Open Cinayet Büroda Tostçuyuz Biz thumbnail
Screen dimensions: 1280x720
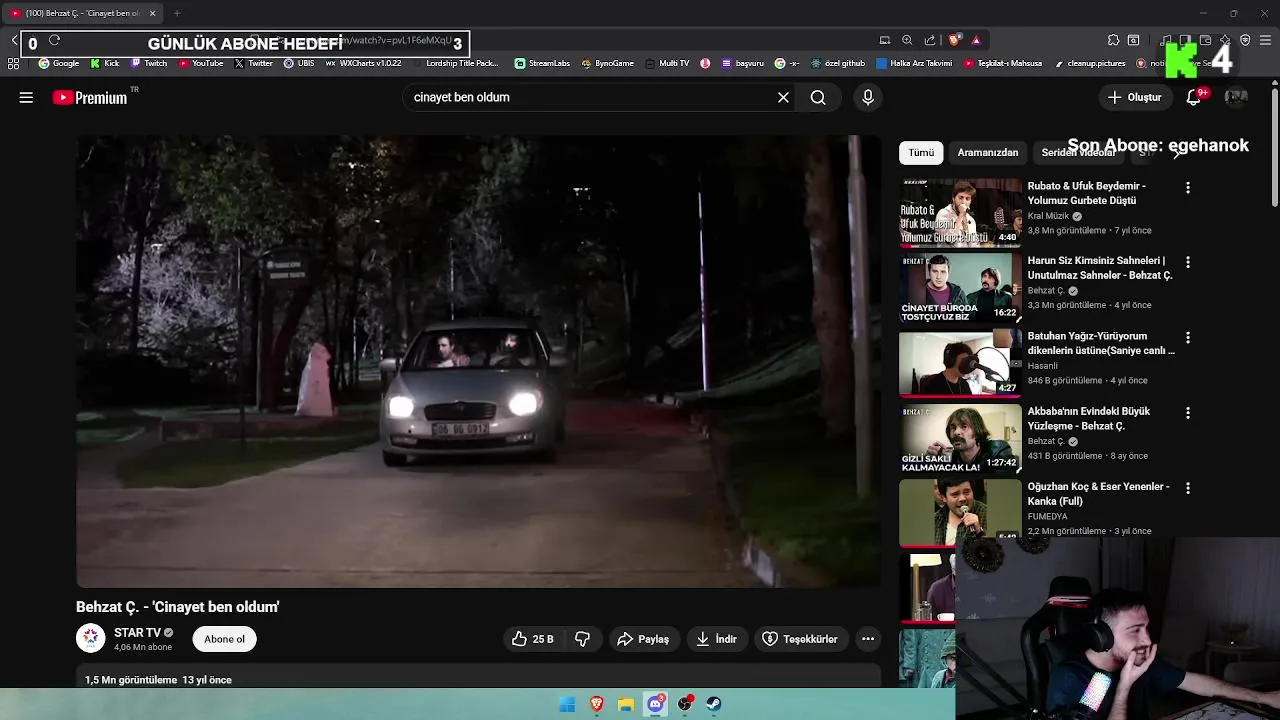[x=960, y=288]
